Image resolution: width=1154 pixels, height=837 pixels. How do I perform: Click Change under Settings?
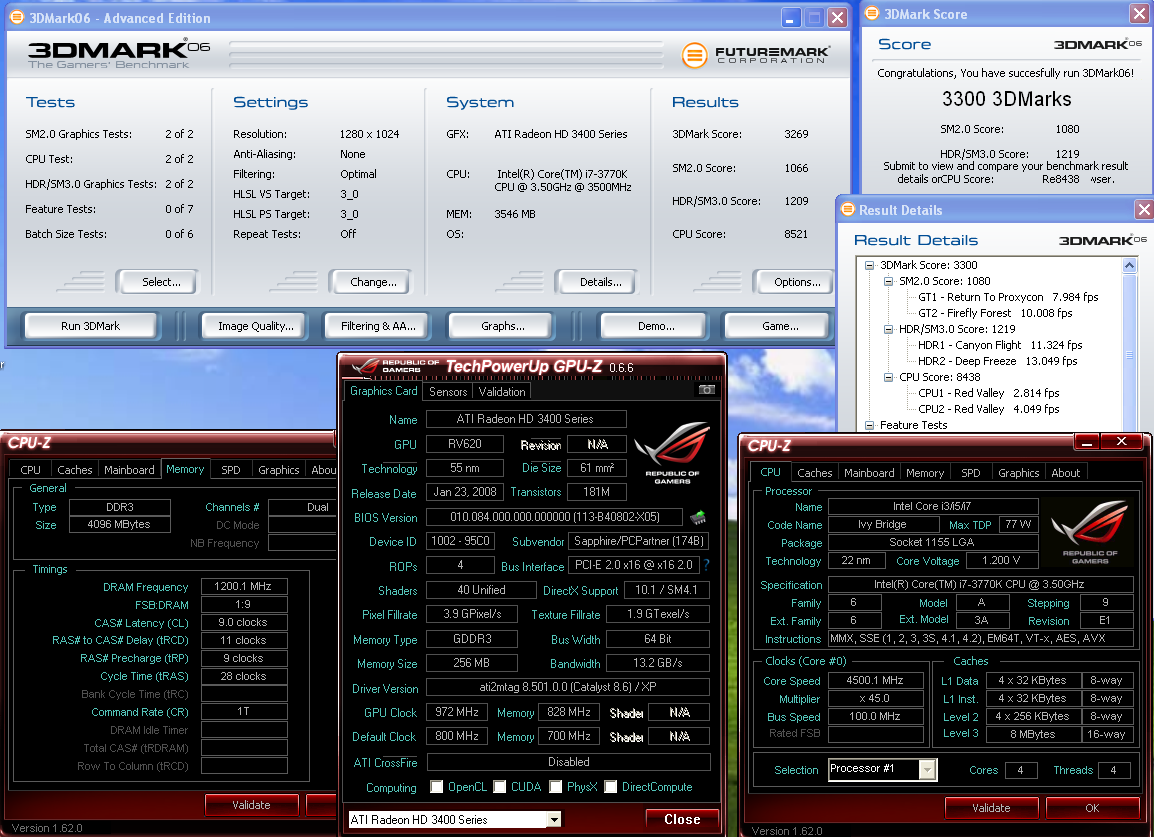[x=372, y=282]
